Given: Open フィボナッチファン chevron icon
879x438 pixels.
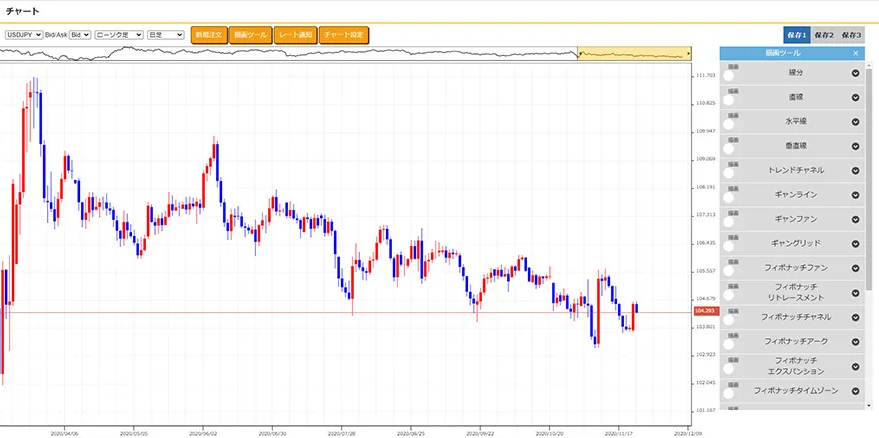Looking at the screenshot, I should pyautogui.click(x=855, y=268).
